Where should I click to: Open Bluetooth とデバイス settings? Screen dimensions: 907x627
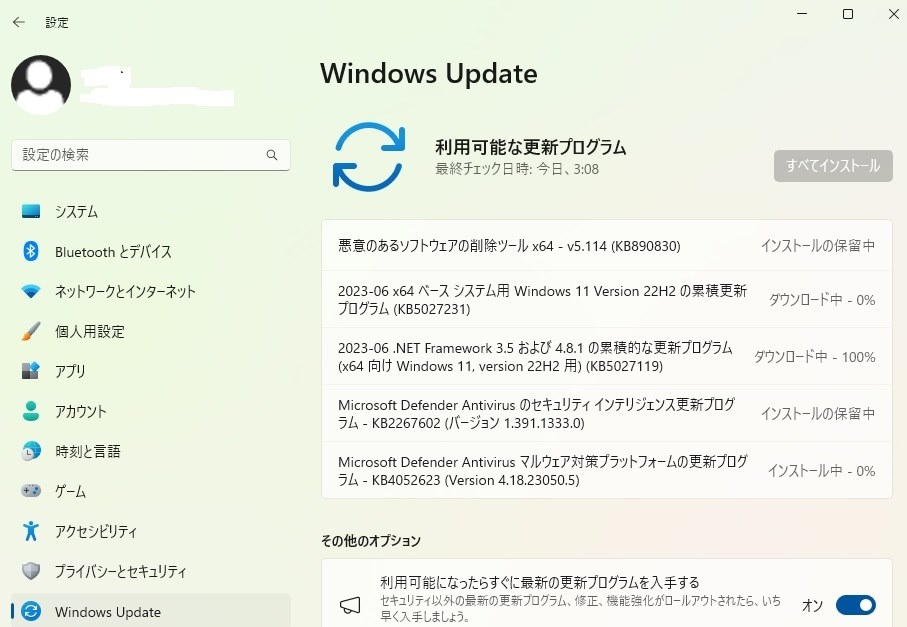tap(150, 252)
